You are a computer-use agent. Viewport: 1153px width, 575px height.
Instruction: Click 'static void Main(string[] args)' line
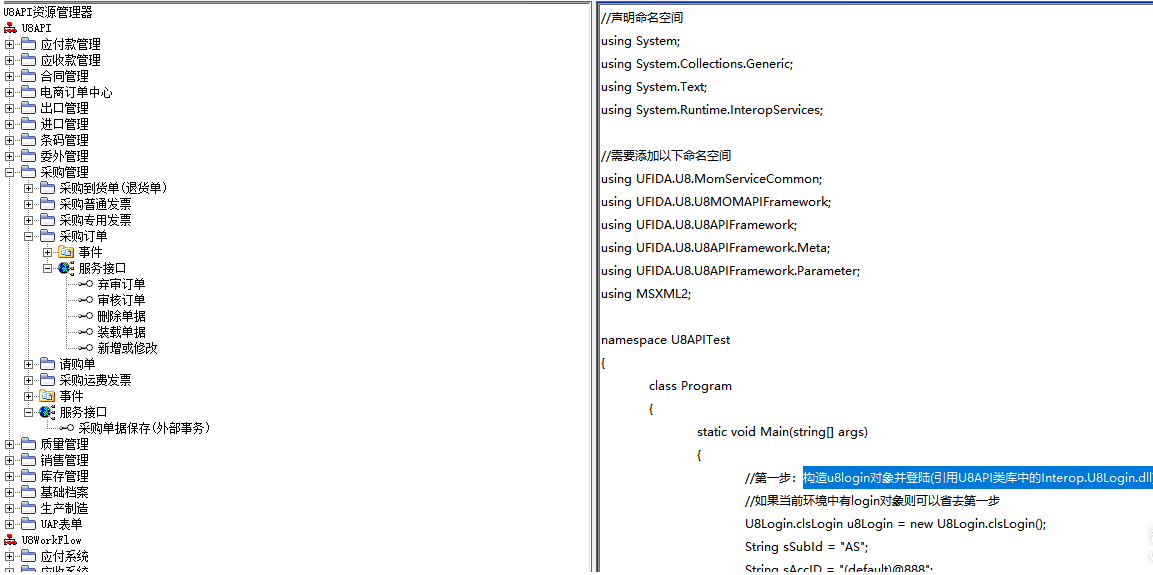(x=782, y=432)
